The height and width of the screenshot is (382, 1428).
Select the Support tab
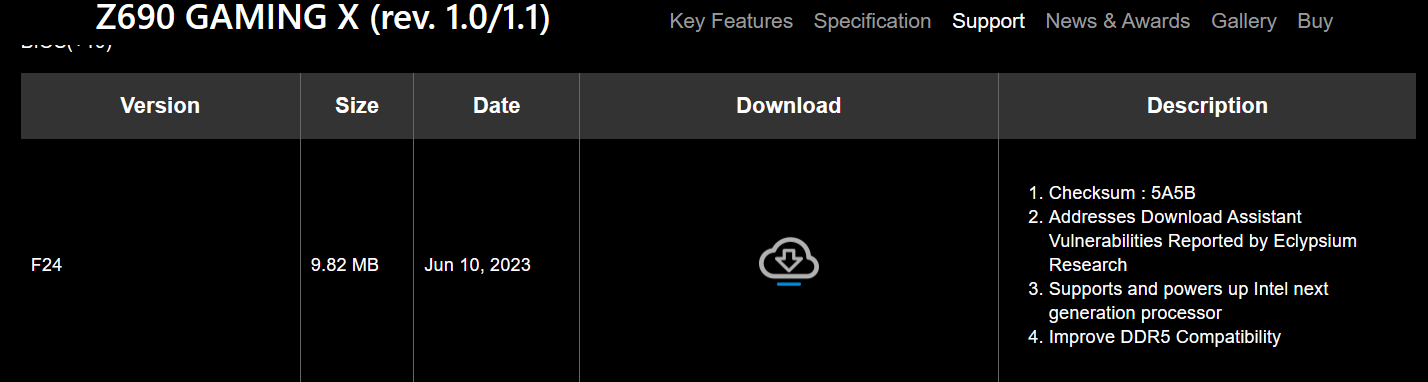[988, 21]
